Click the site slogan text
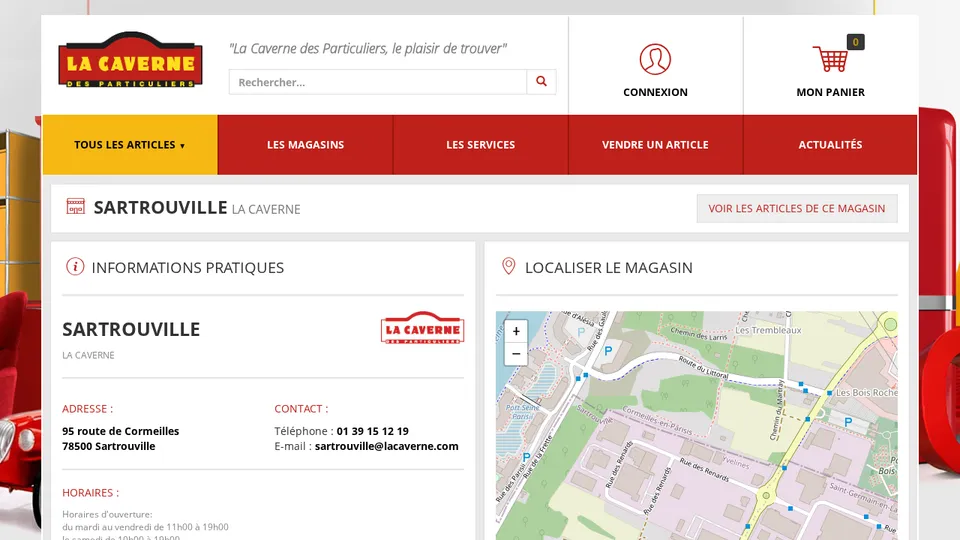Screen dimensions: 960x540 pos(368,48)
